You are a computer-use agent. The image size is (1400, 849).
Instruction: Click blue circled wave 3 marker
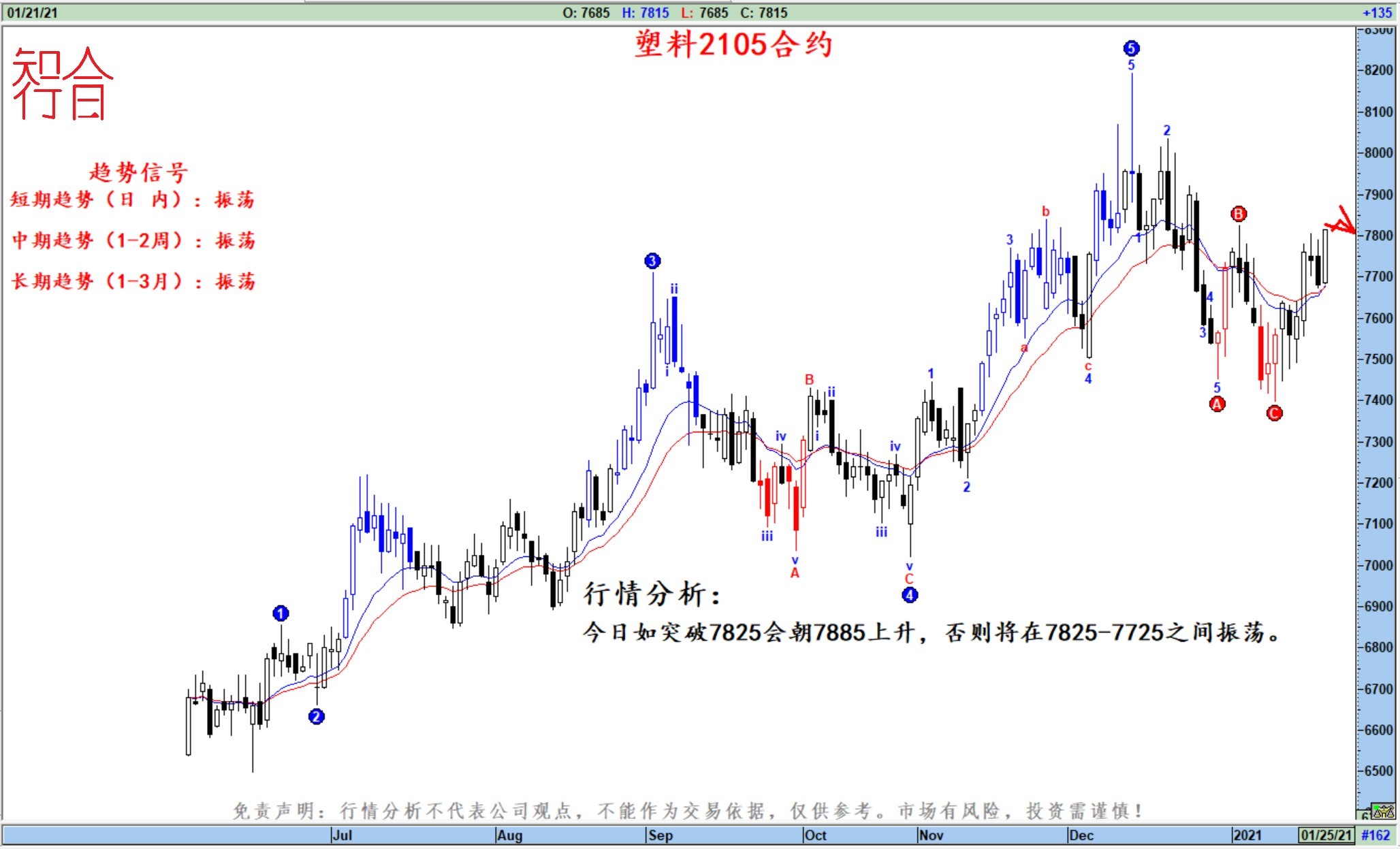[x=652, y=261]
